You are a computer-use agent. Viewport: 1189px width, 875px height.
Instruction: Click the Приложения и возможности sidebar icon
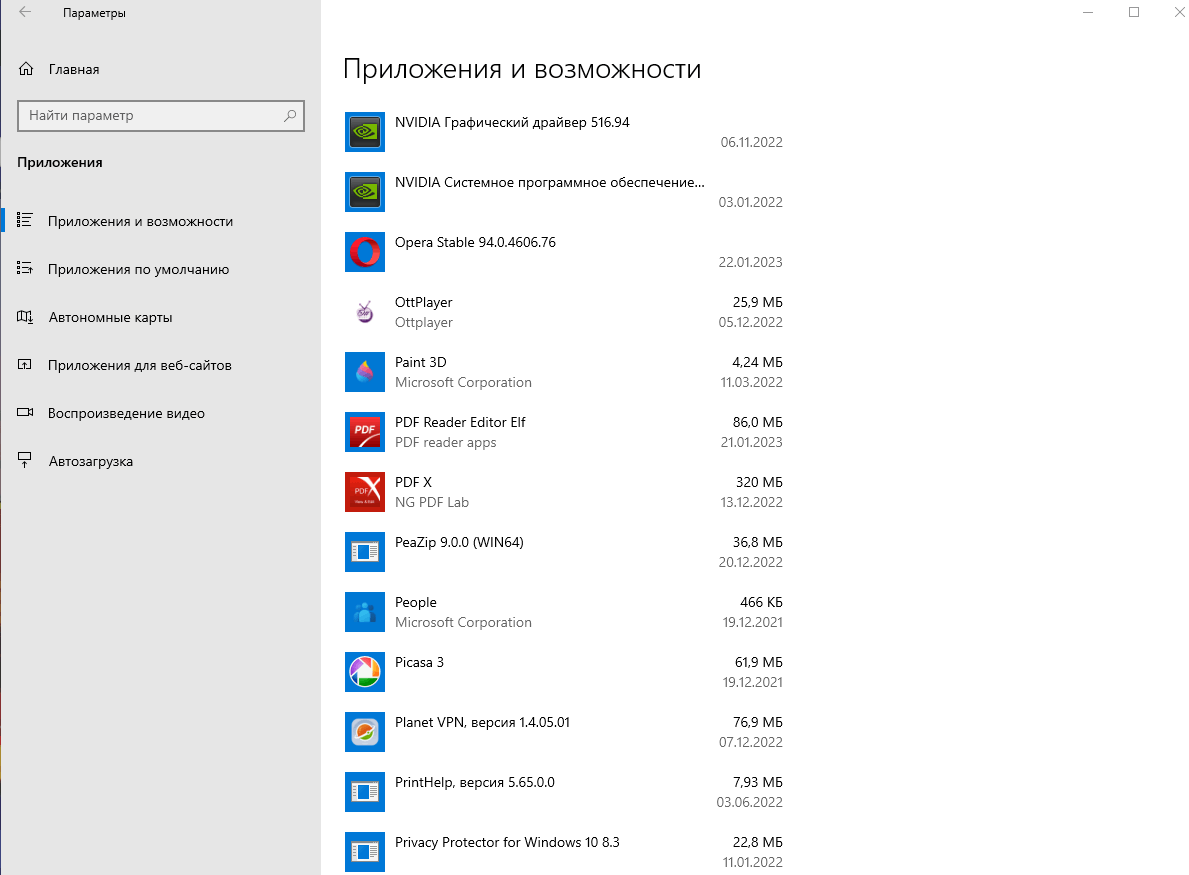(x=25, y=221)
